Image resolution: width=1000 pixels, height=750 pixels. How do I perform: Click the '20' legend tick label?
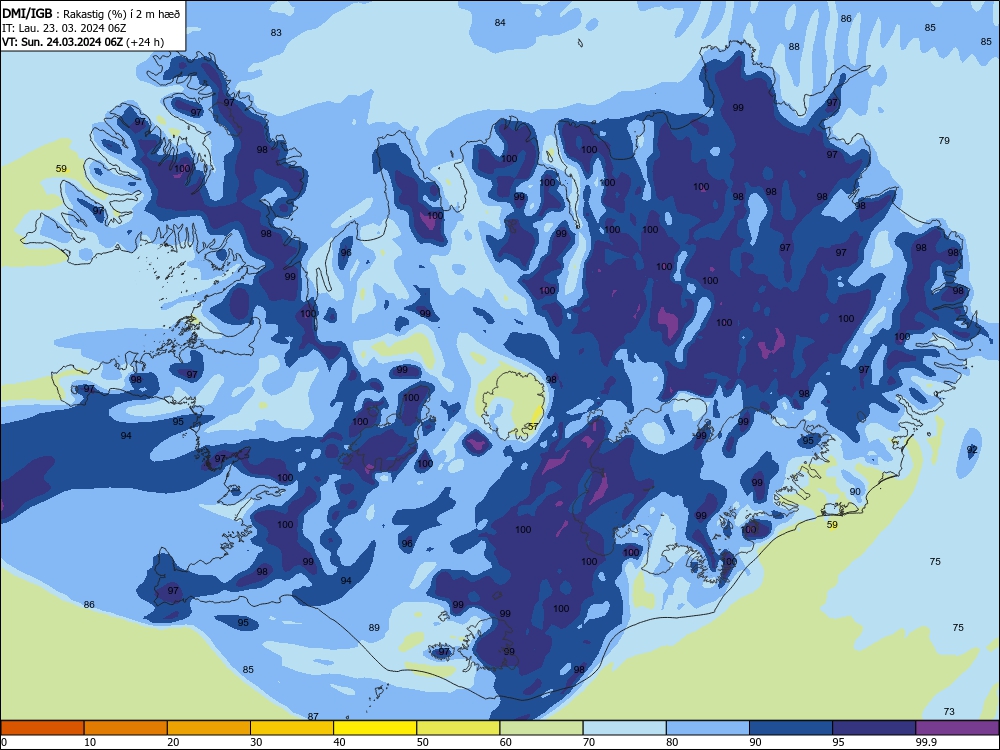click(x=173, y=742)
